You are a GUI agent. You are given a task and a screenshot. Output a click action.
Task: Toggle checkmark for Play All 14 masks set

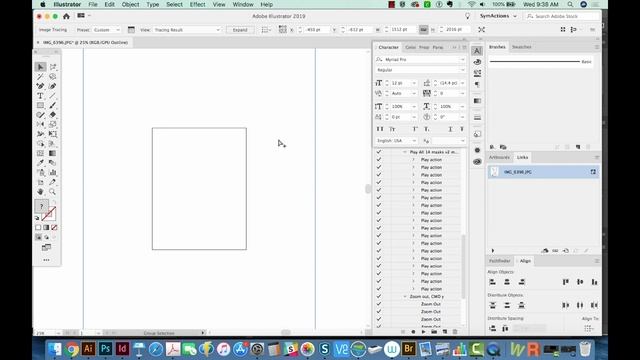coord(379,152)
